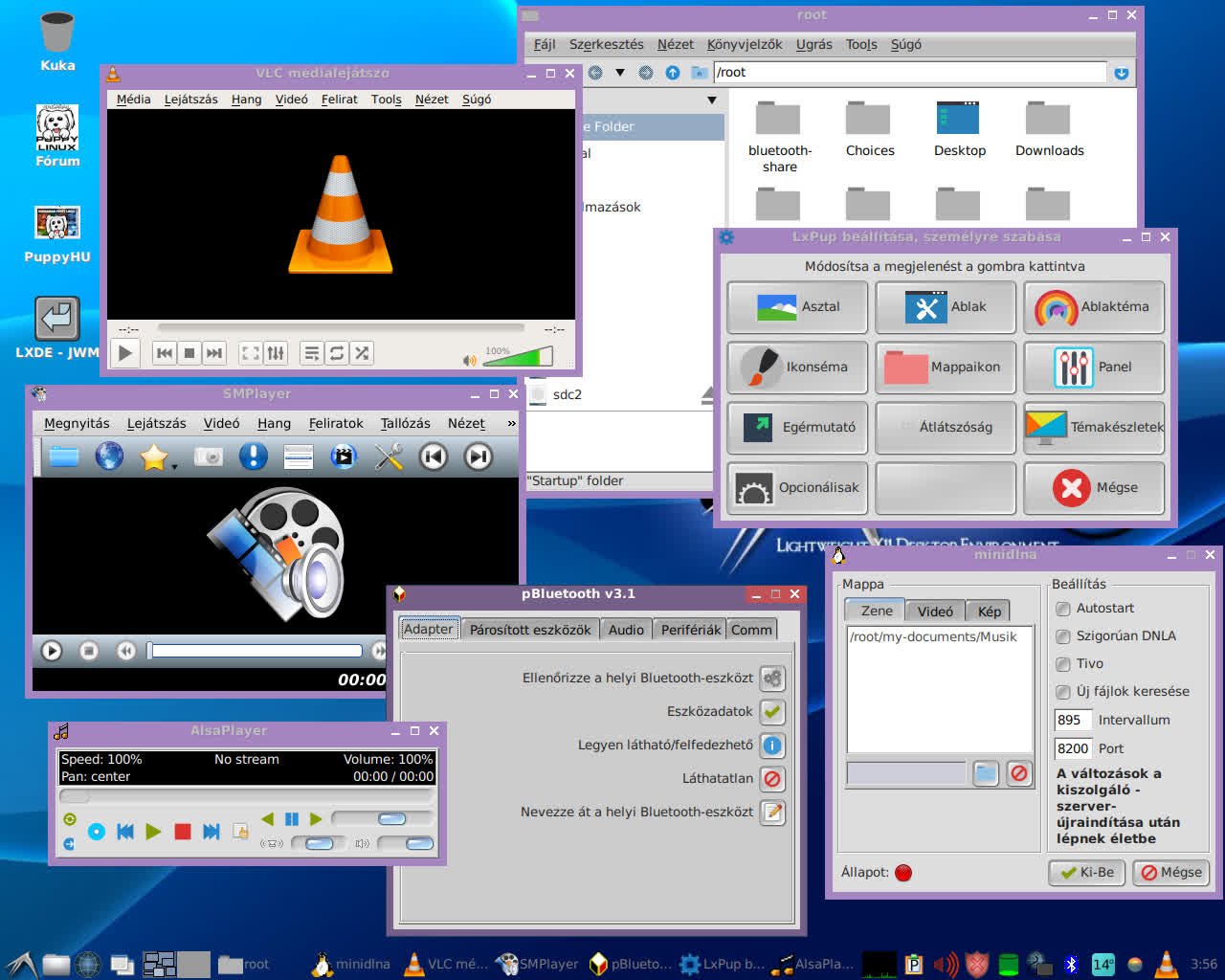1225x980 pixels.
Task: Switch to AlsaPlayer taskbar entry
Action: [x=813, y=964]
